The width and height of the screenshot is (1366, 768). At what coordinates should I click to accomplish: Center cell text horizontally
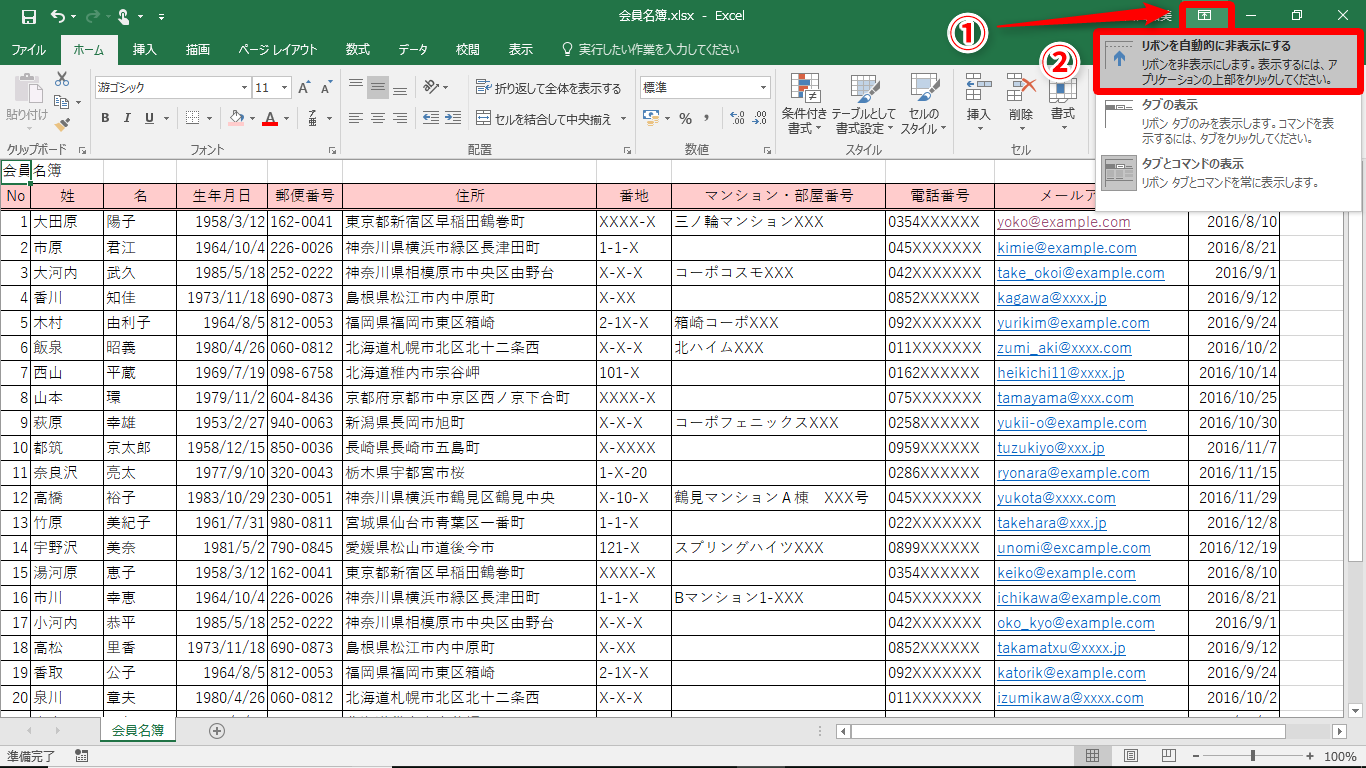(x=378, y=118)
